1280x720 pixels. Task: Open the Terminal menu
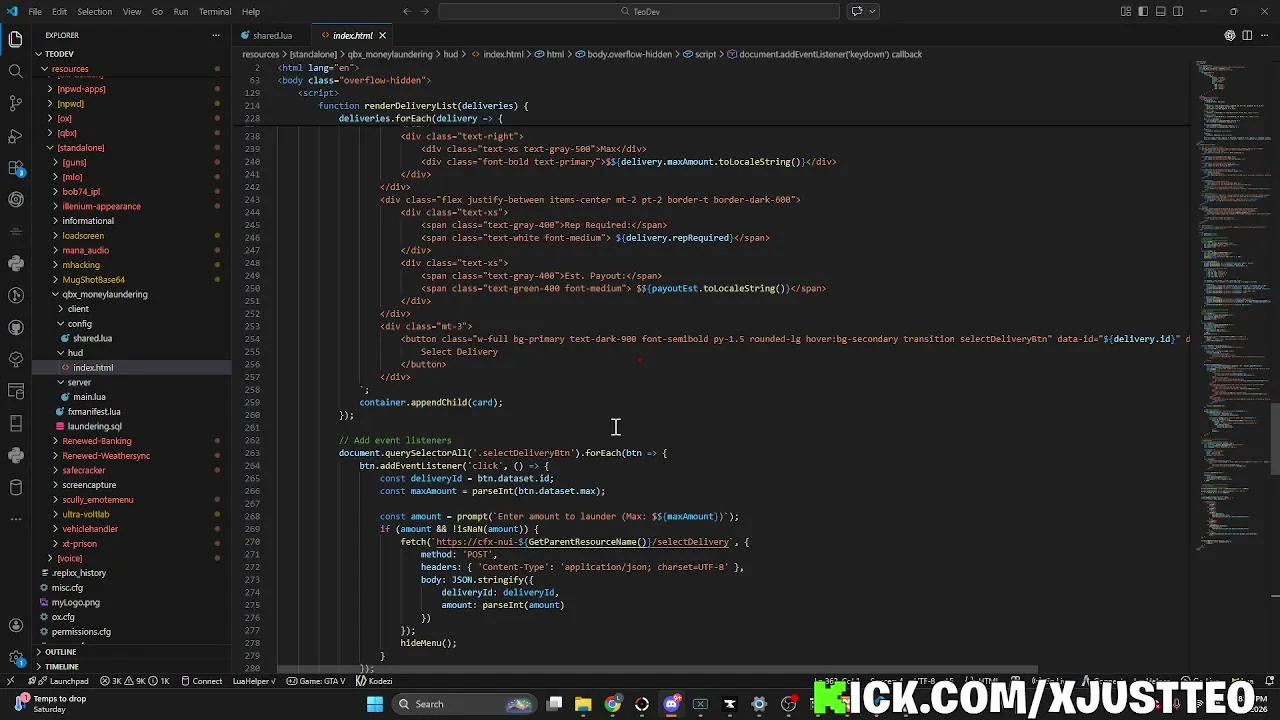(215, 12)
